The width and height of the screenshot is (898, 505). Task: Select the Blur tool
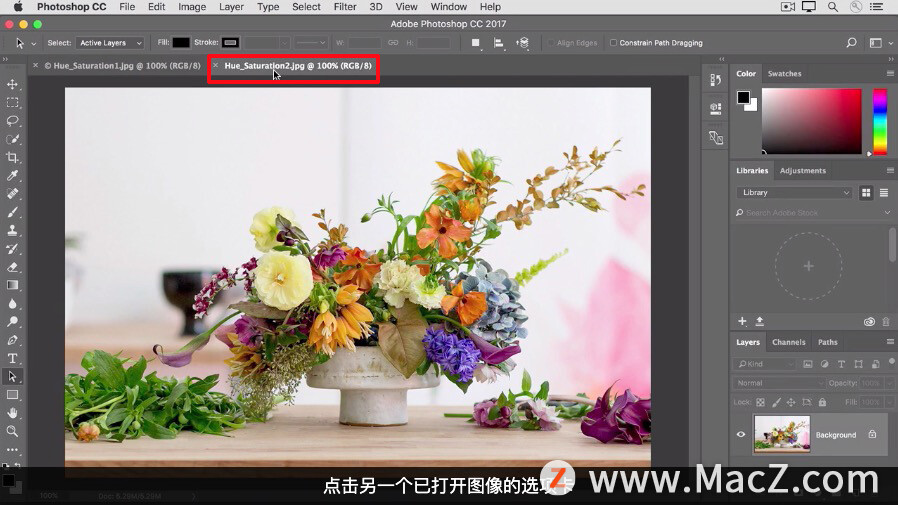click(12, 303)
